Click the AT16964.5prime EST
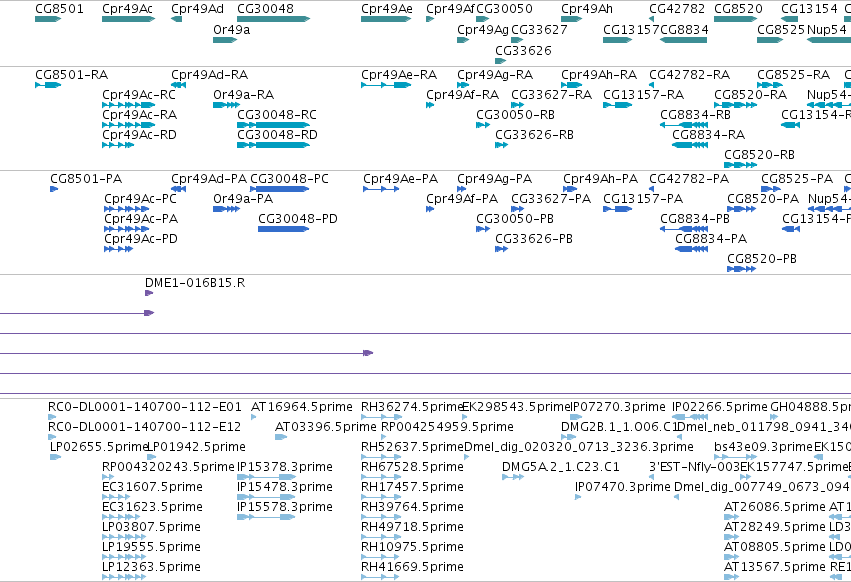This screenshot has height=582, width=851. pos(253,417)
